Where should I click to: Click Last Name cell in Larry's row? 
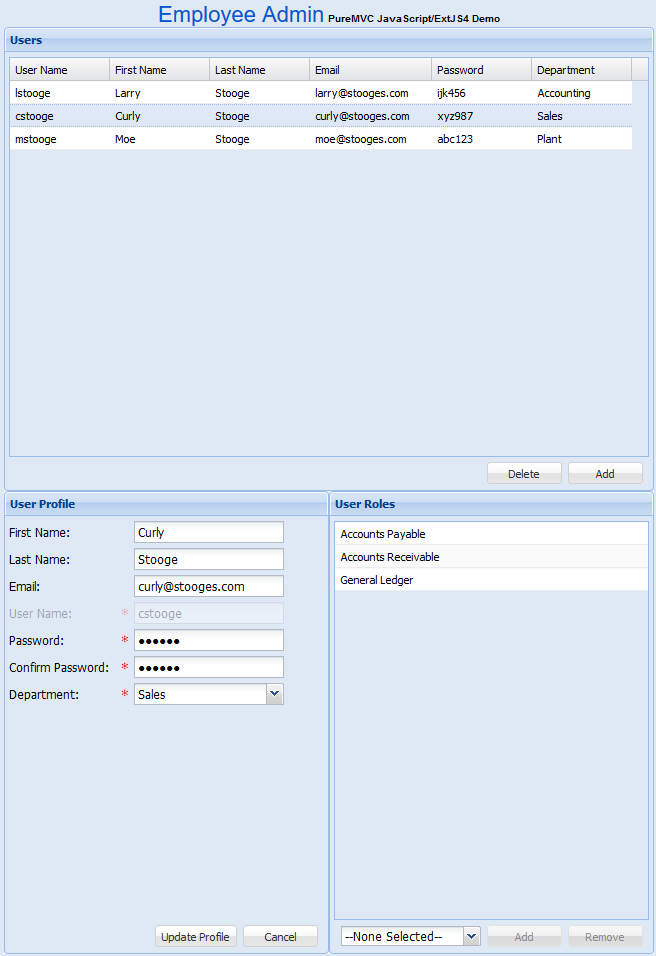pos(259,93)
